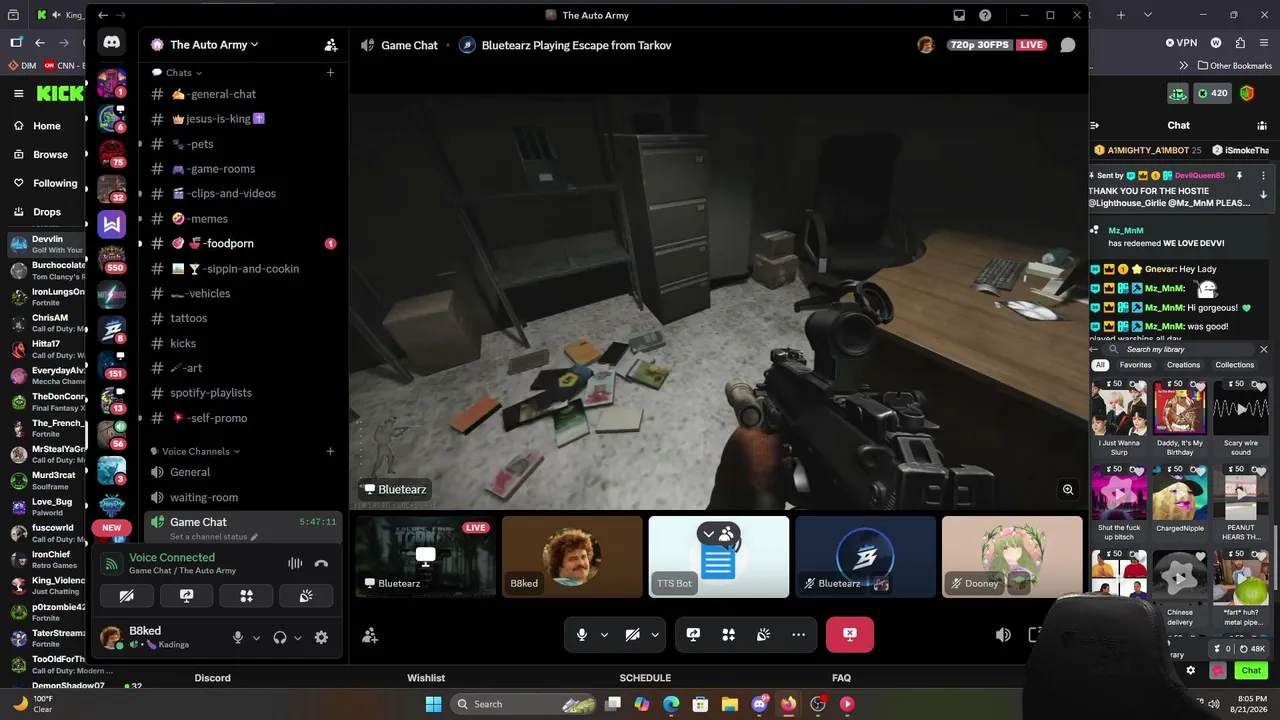Stop watching stream with red button
Screen dimensions: 1280x720
849,634
